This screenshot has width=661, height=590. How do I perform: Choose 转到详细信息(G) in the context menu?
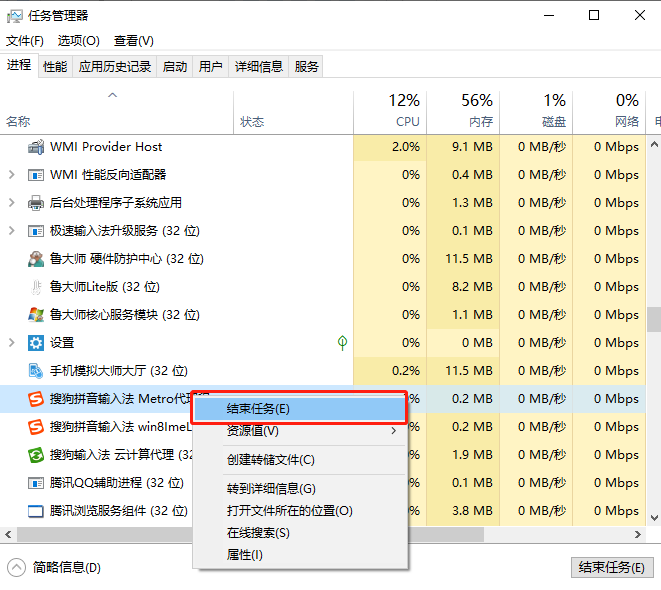coord(301,489)
